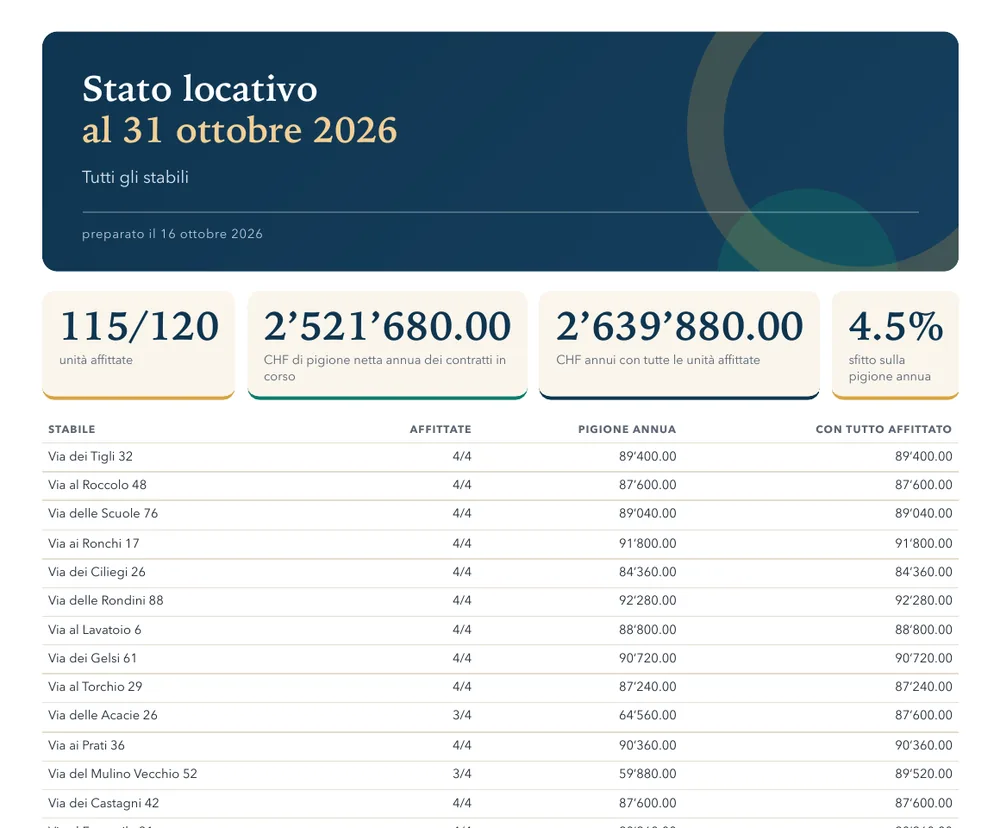Click Via al Lavatoio 6 pigione annua 88'800.00
The height and width of the screenshot is (828, 1000).
tap(647, 630)
